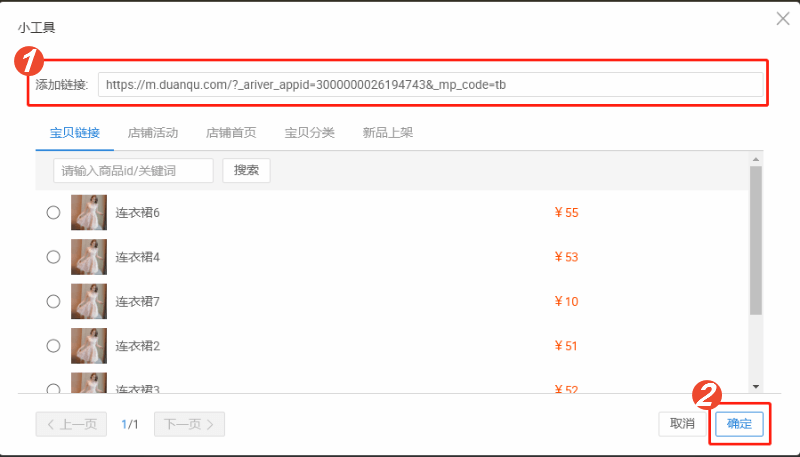800x457 pixels.
Task: Switch to the 宝贝分类 tab
Action: pyautogui.click(x=309, y=133)
